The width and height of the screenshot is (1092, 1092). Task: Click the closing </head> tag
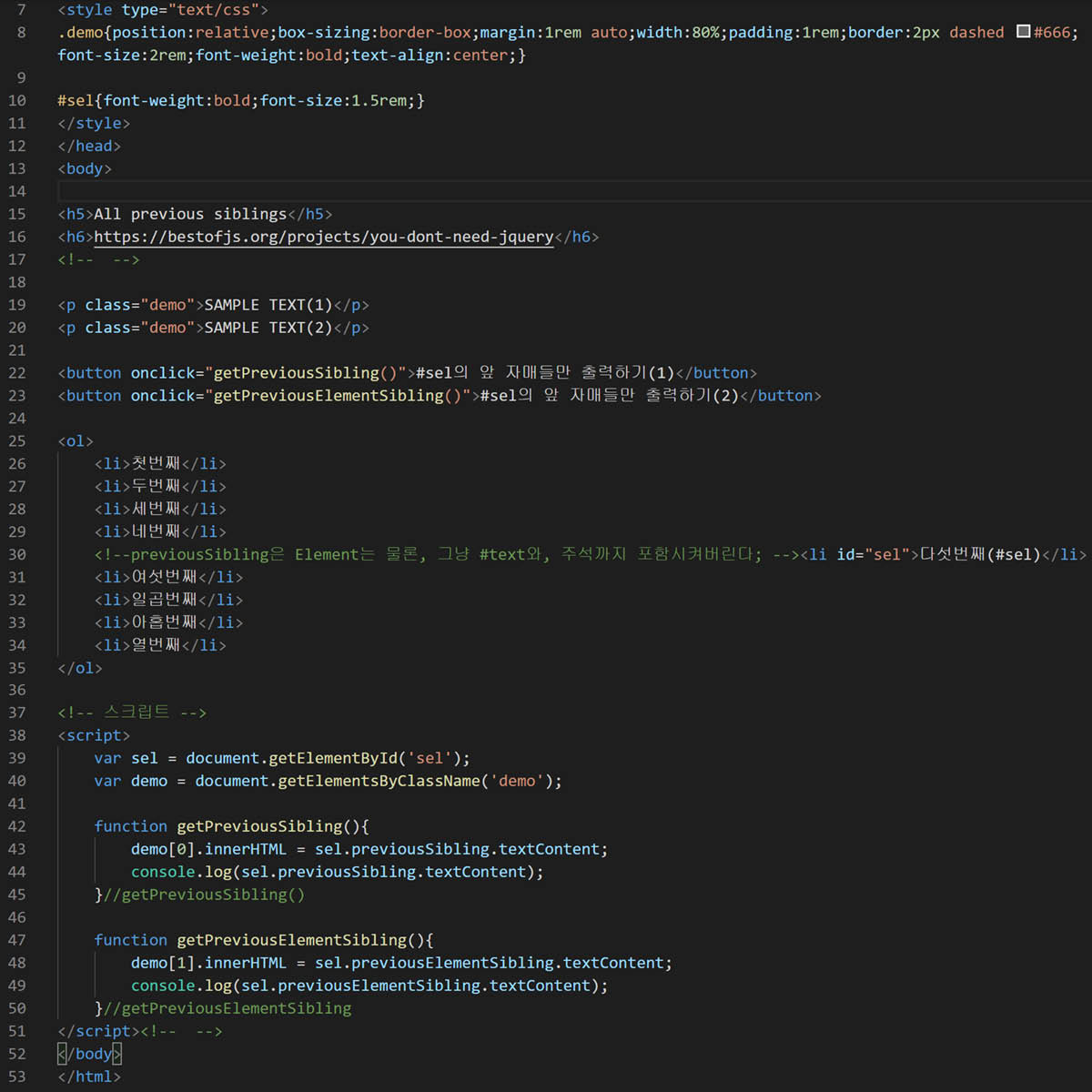pyautogui.click(x=89, y=146)
